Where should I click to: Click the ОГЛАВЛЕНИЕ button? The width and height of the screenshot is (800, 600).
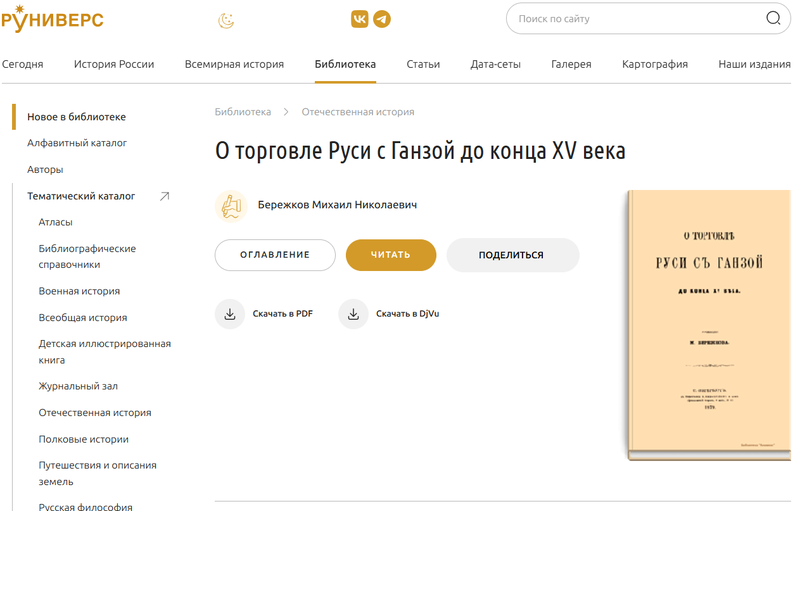point(275,255)
